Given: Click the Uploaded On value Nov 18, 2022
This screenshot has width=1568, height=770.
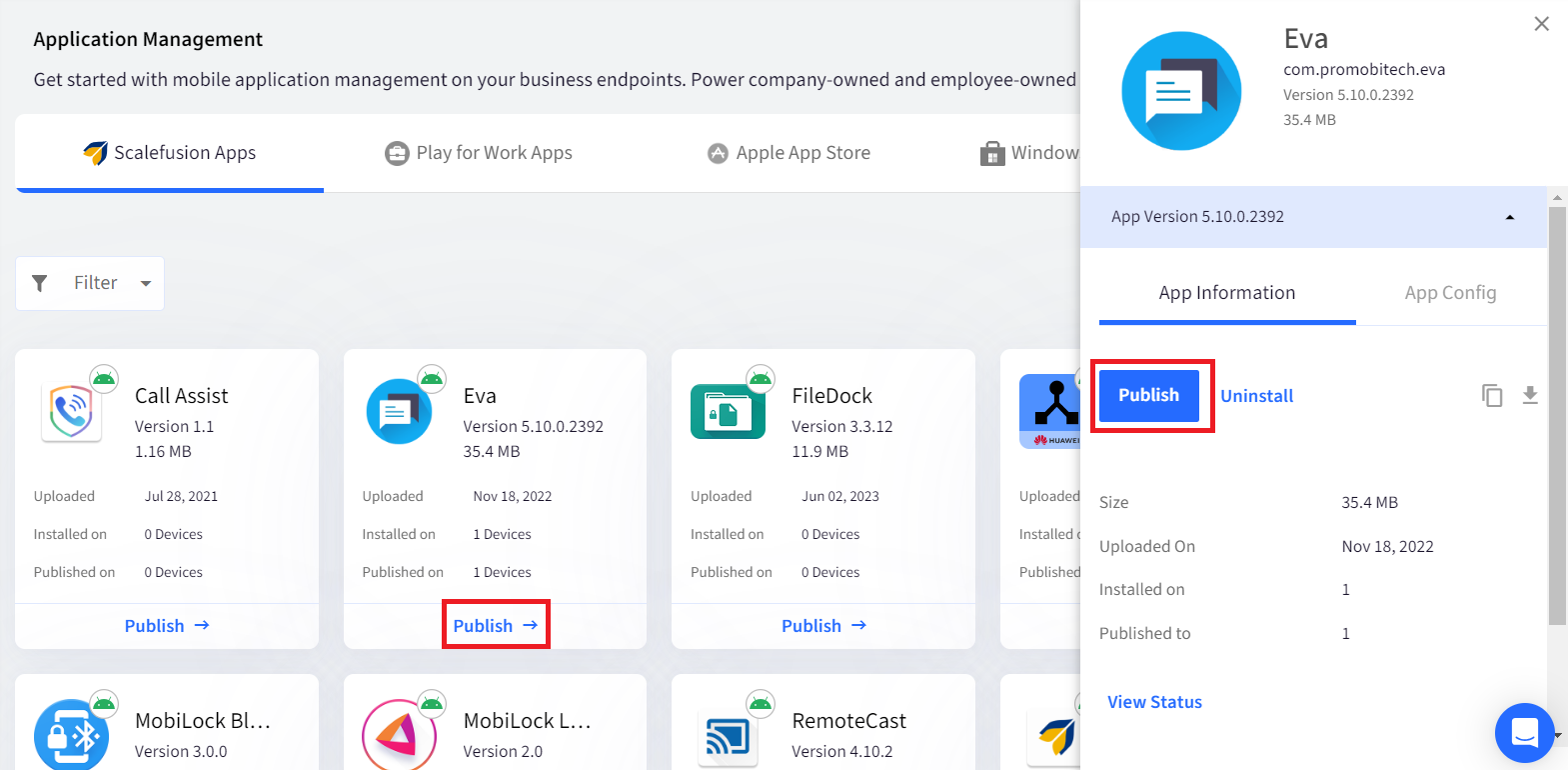Looking at the screenshot, I should 1387,547.
